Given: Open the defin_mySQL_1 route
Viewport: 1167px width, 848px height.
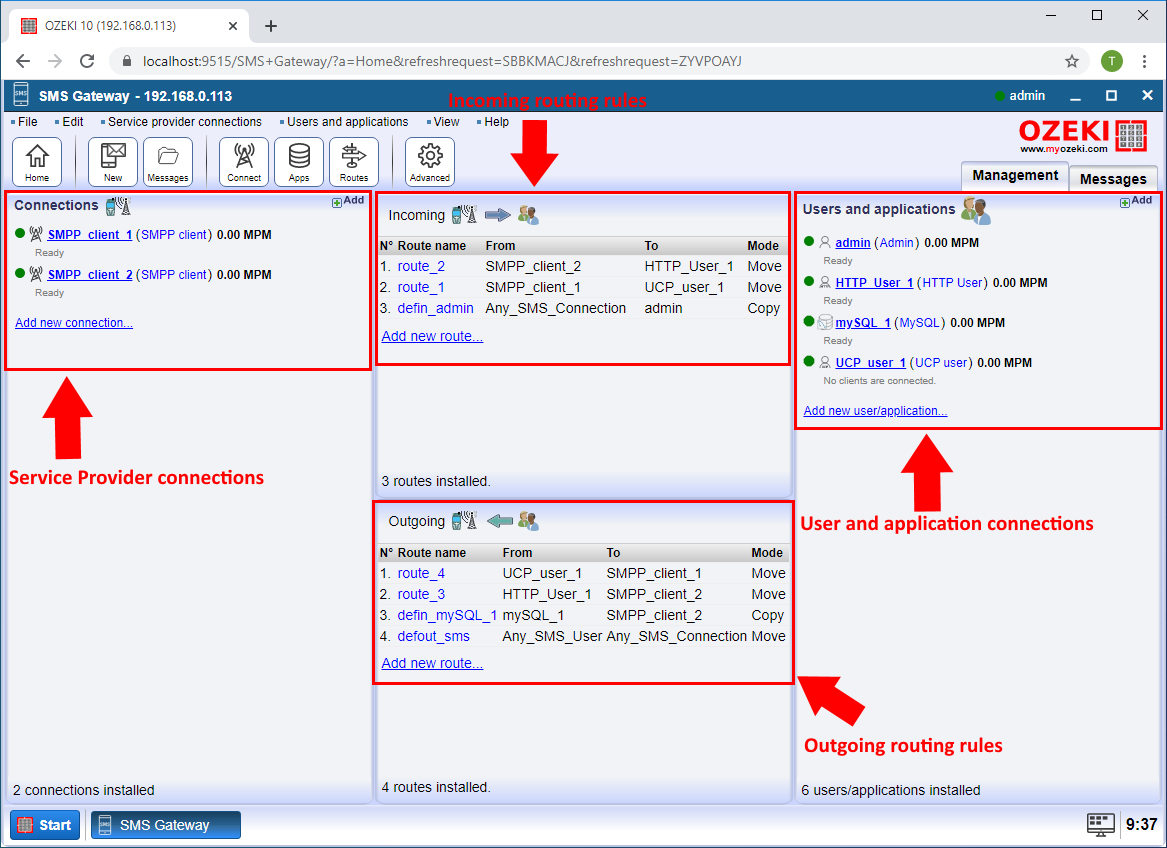Looking at the screenshot, I should [x=447, y=615].
